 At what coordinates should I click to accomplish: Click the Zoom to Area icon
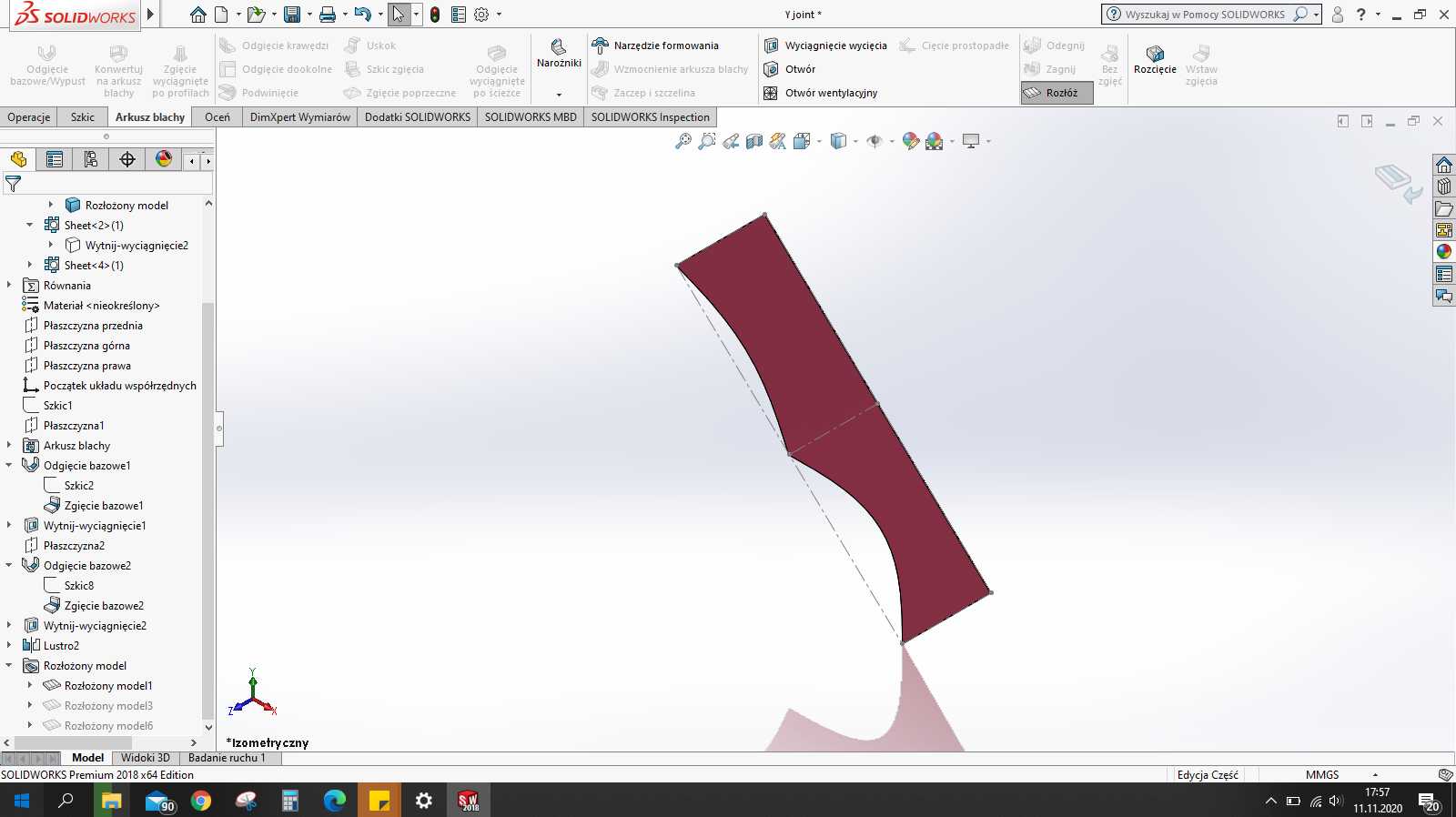pos(707,141)
